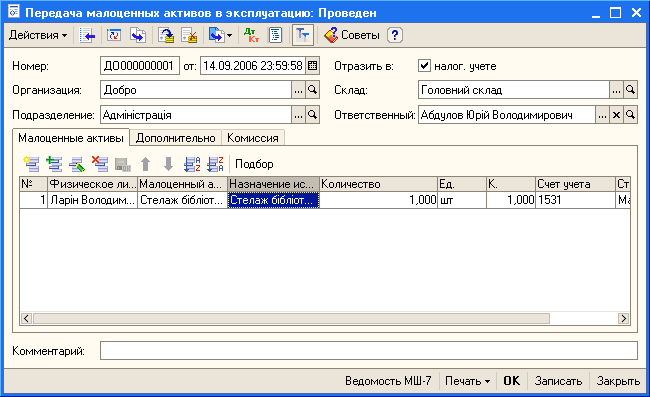This screenshot has width=650, height=397.
Task: Open the Подразделение selection ellipsis button
Action: coord(298,115)
